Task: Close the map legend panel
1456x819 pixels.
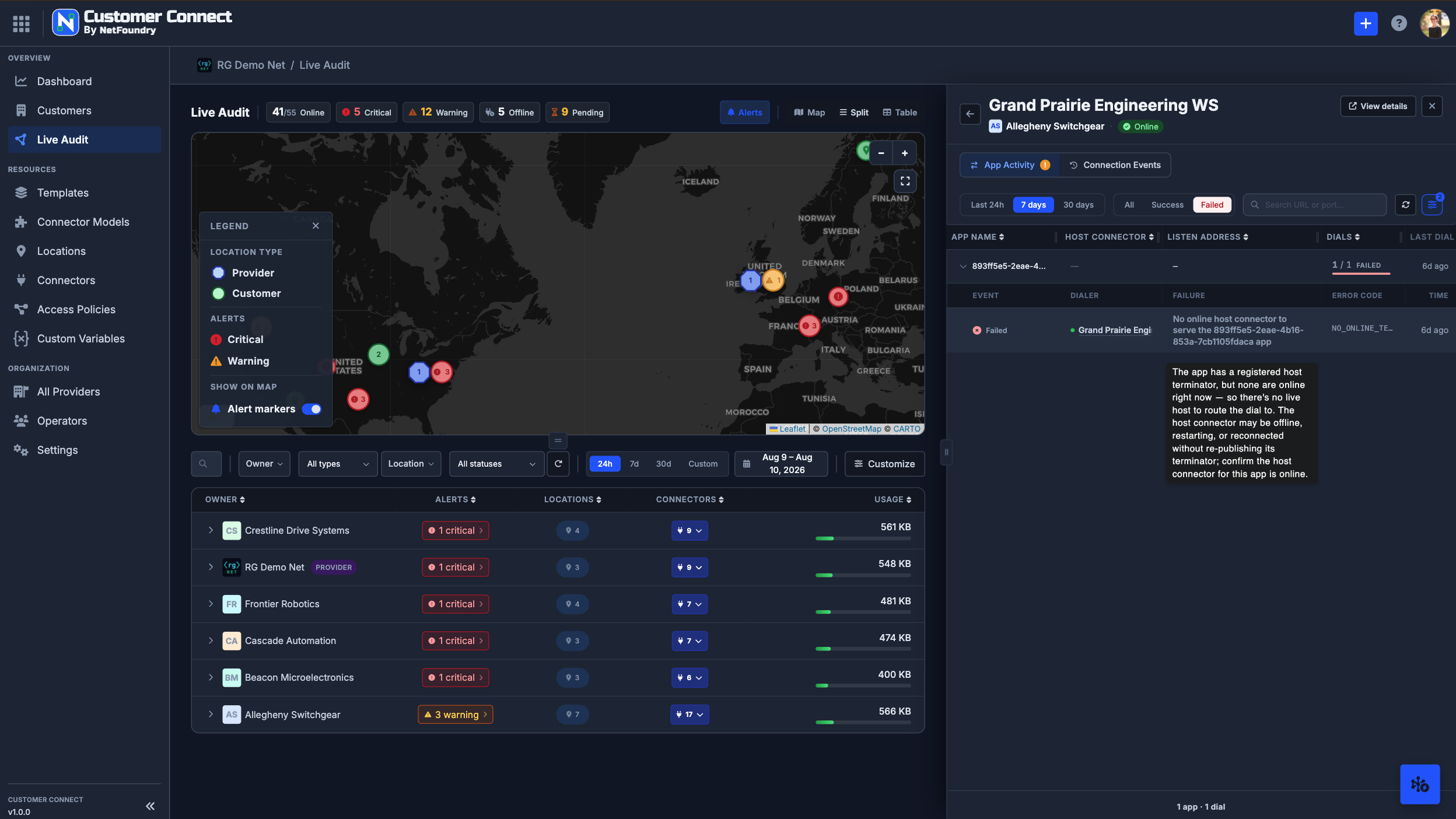Action: [316, 226]
